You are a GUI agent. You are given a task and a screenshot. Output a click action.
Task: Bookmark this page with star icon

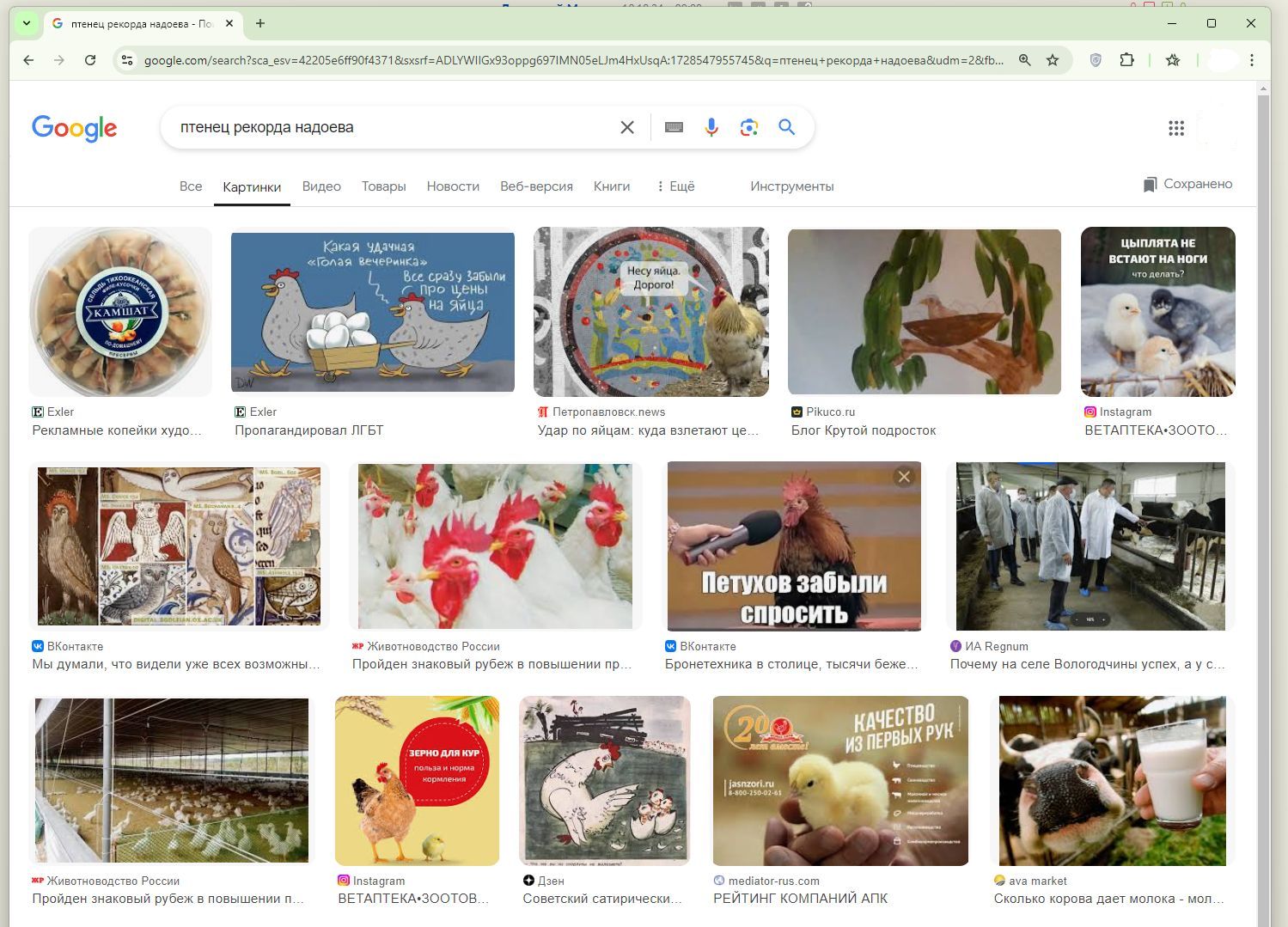click(x=1053, y=60)
